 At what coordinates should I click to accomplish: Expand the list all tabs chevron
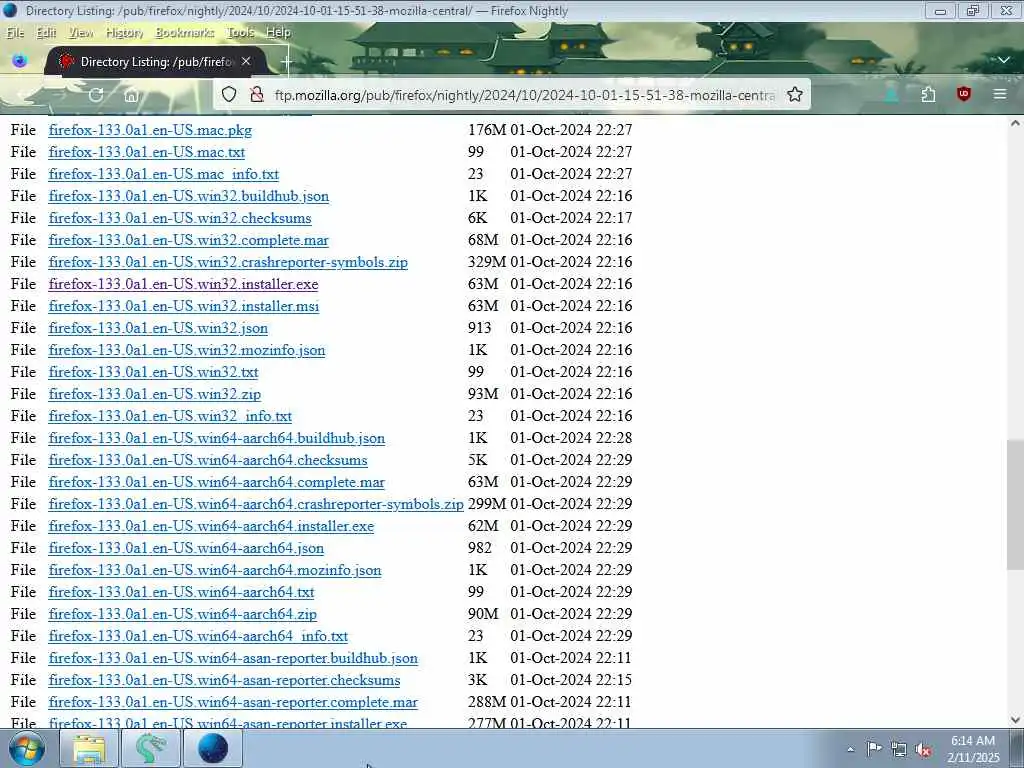pos(1004,60)
